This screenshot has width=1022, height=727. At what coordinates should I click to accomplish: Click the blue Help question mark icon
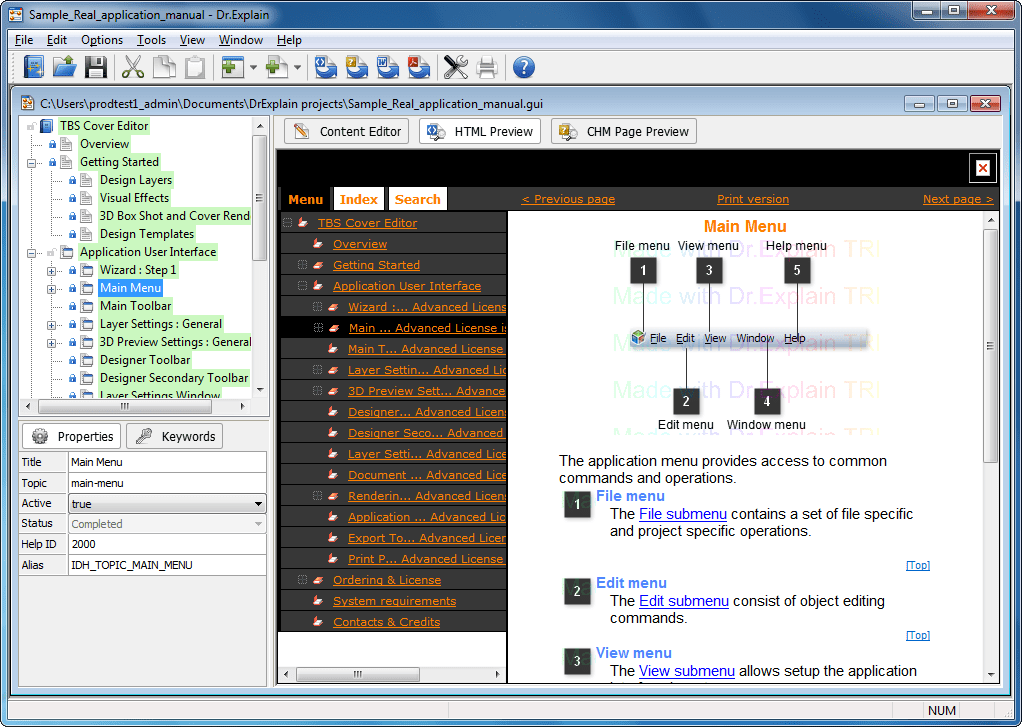click(x=523, y=67)
